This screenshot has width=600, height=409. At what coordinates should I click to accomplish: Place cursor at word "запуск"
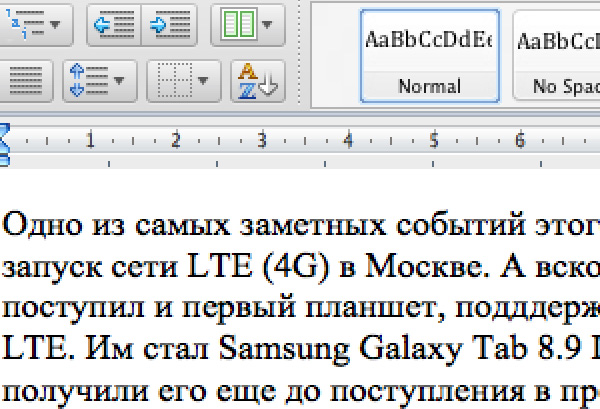click(52, 268)
